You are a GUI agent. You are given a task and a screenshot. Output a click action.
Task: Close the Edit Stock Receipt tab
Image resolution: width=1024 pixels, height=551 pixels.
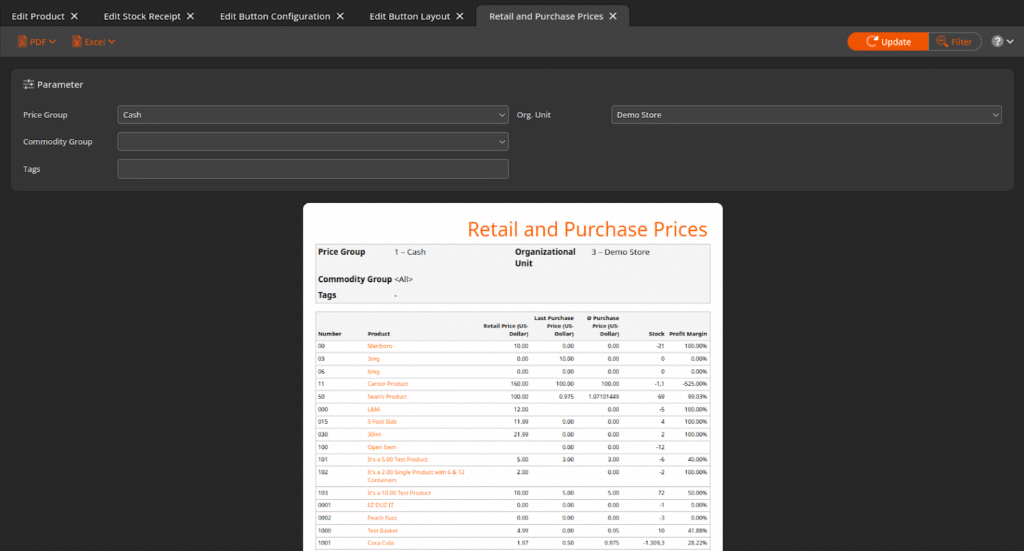tap(190, 17)
